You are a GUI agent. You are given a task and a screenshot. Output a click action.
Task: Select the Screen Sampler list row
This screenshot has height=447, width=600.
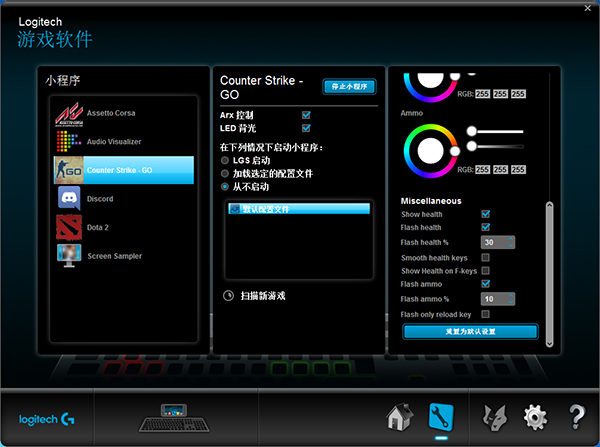[x=124, y=256]
